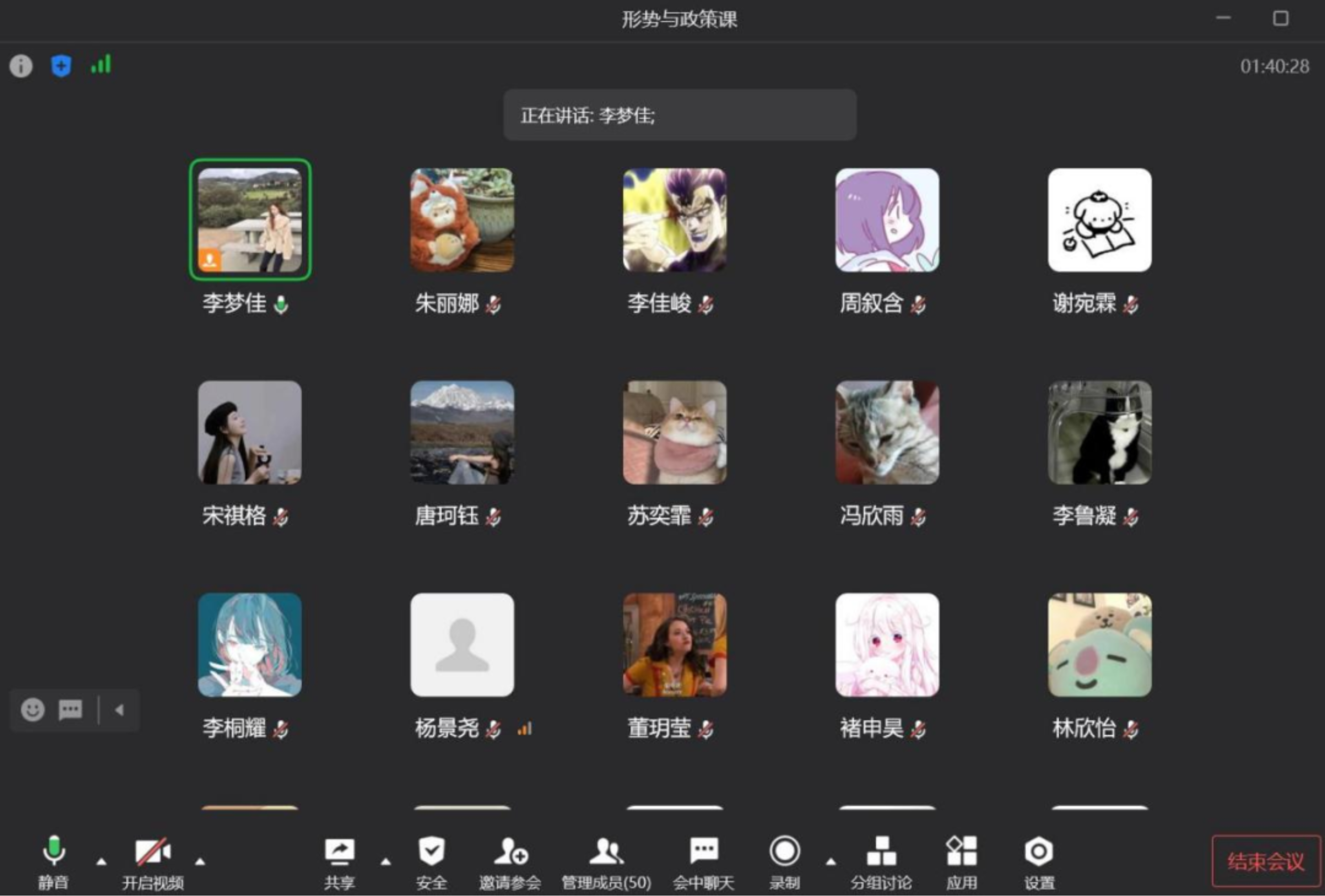The width and height of the screenshot is (1325, 896).
Task: Click 苏奕霏's cat avatar
Action: click(675, 432)
